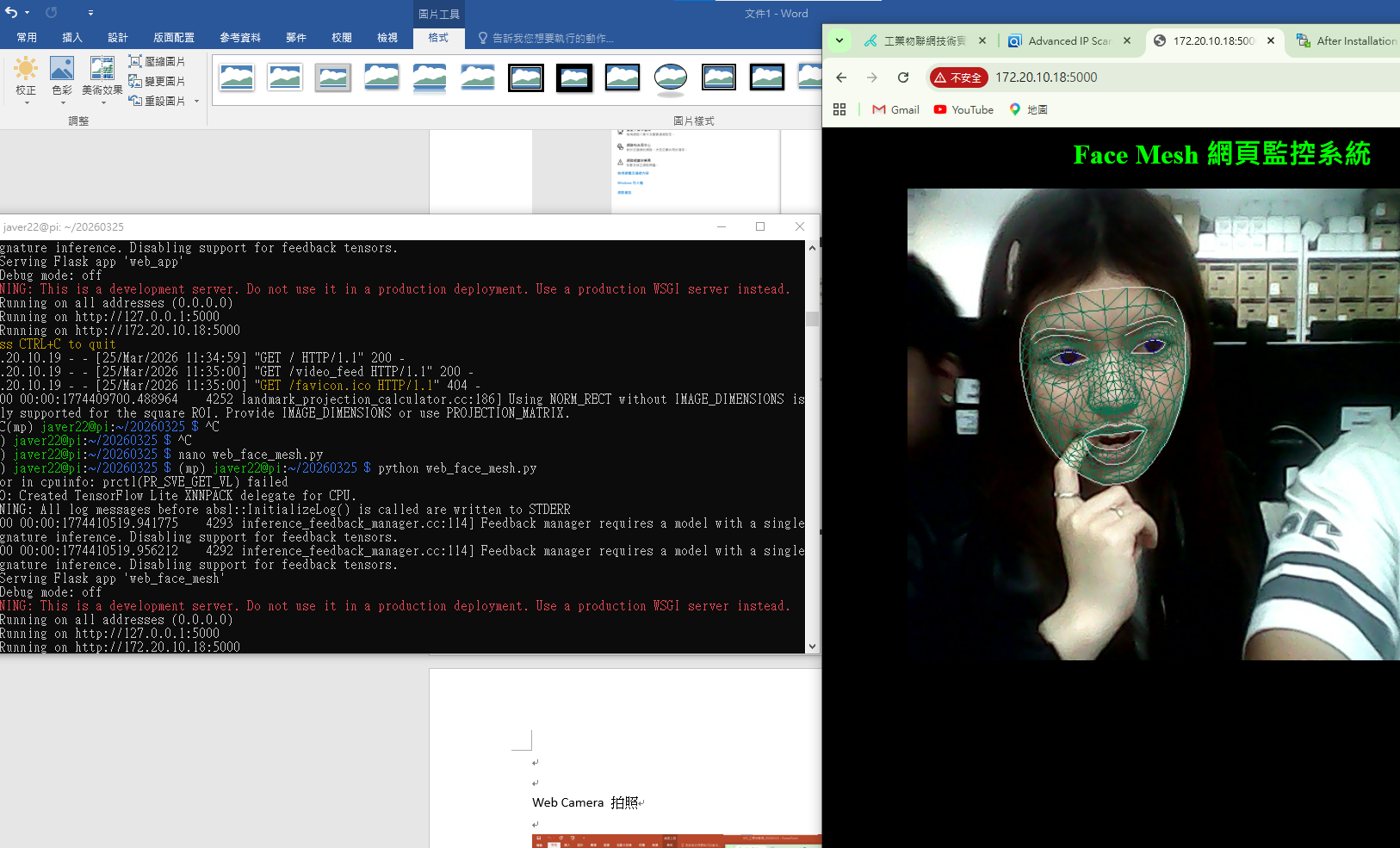1400x848 pixels.
Task: Click the Reset Picture icon
Action: tap(134, 100)
